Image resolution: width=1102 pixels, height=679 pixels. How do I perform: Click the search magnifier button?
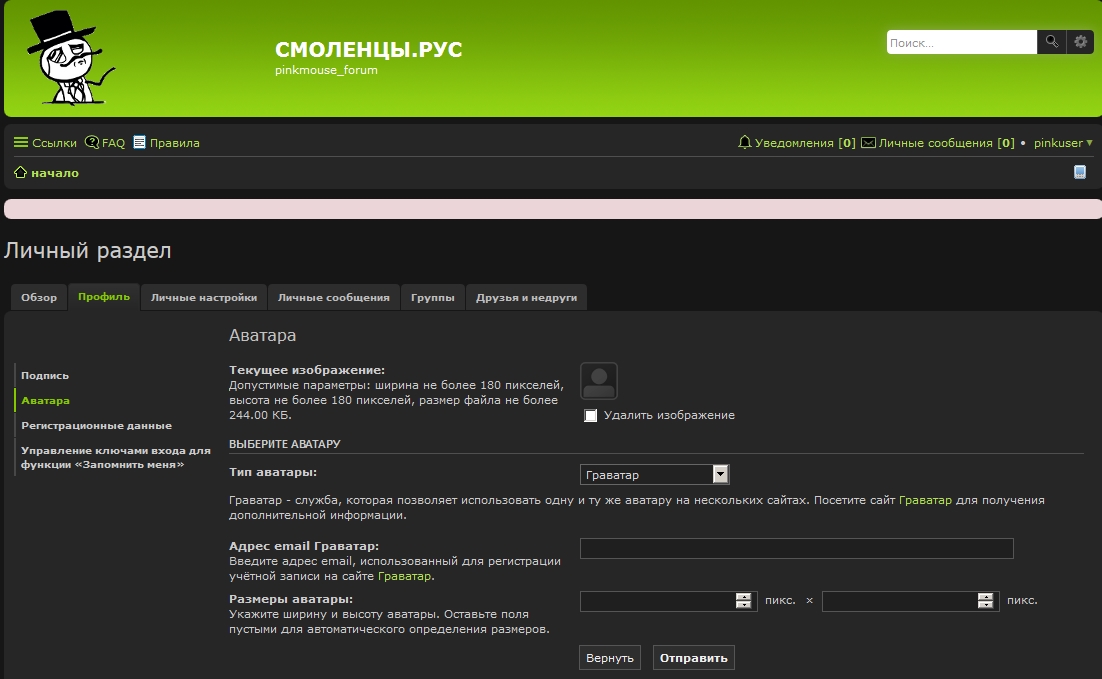tap(1051, 42)
